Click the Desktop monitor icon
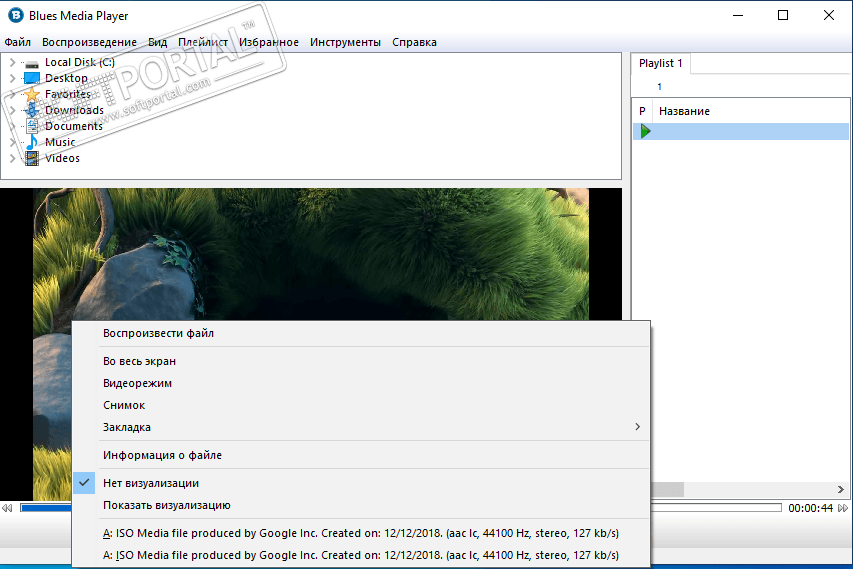Viewport: 853px width, 569px height. pos(32,79)
